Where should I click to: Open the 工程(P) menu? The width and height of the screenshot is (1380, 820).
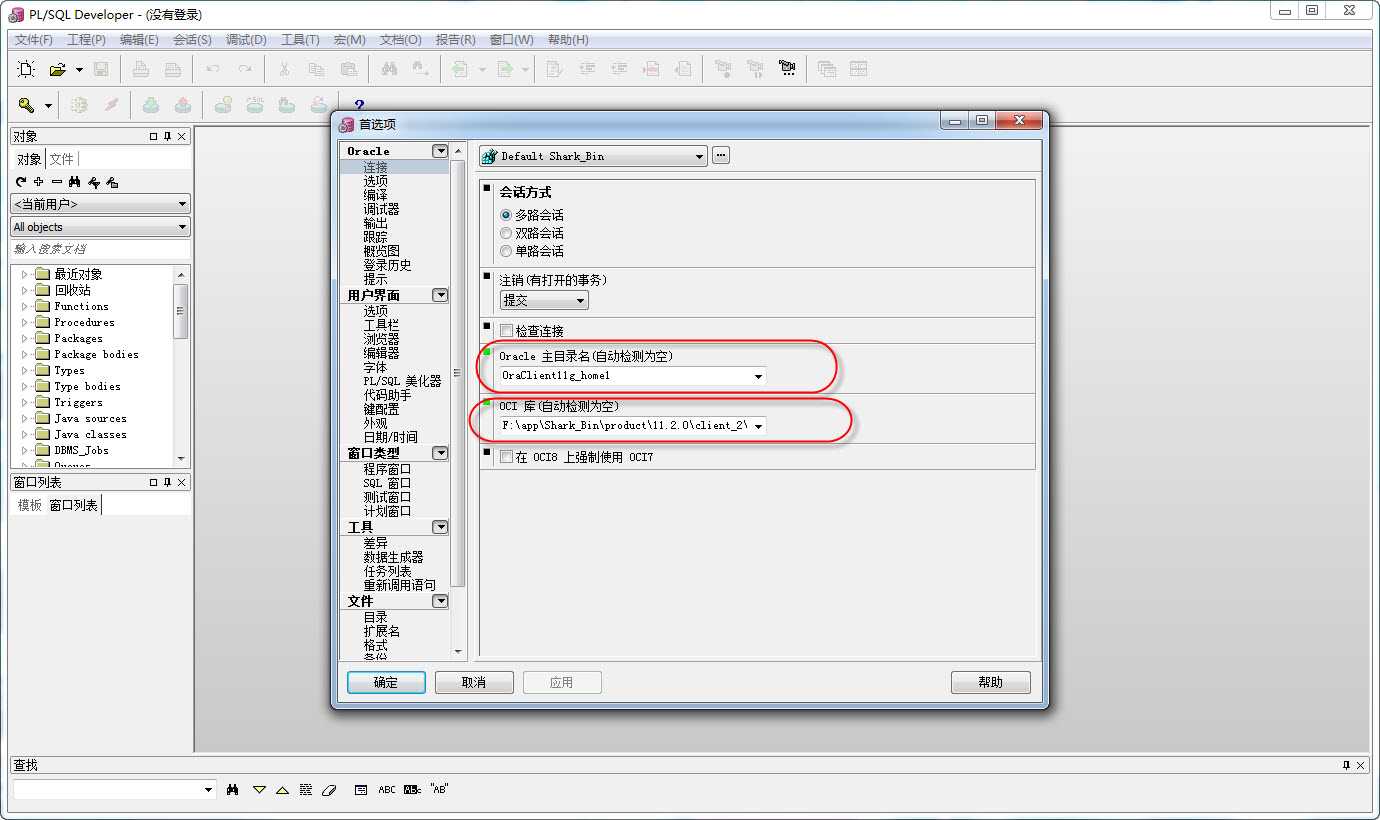(x=86, y=40)
